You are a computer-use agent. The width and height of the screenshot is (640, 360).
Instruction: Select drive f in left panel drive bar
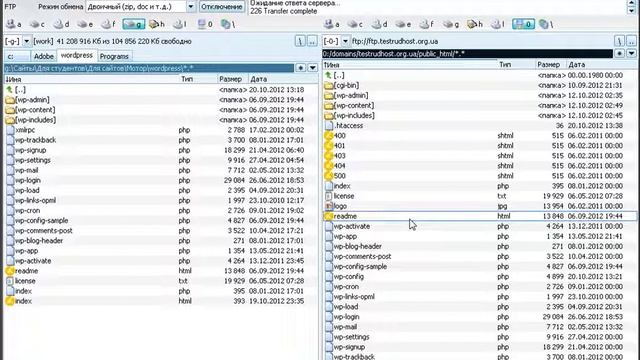(109, 24)
